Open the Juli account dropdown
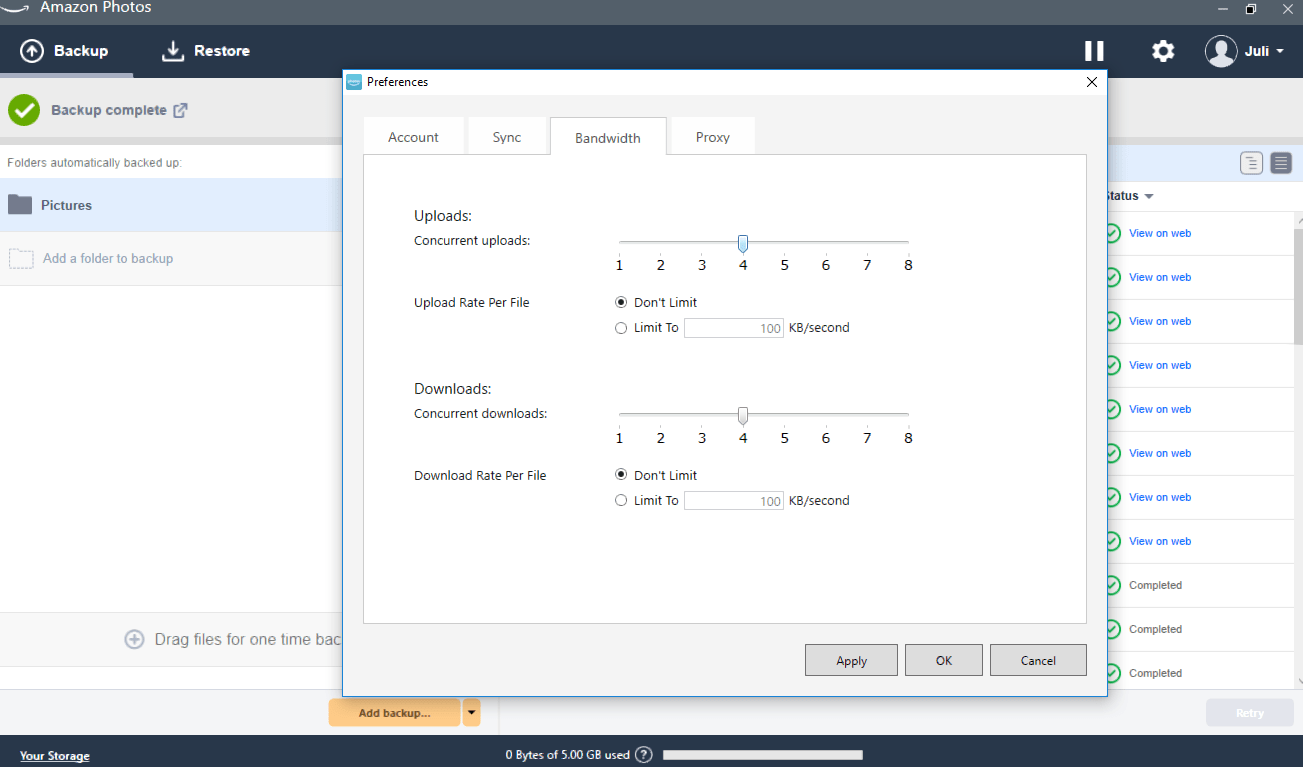The height and width of the screenshot is (767, 1303). [1264, 51]
